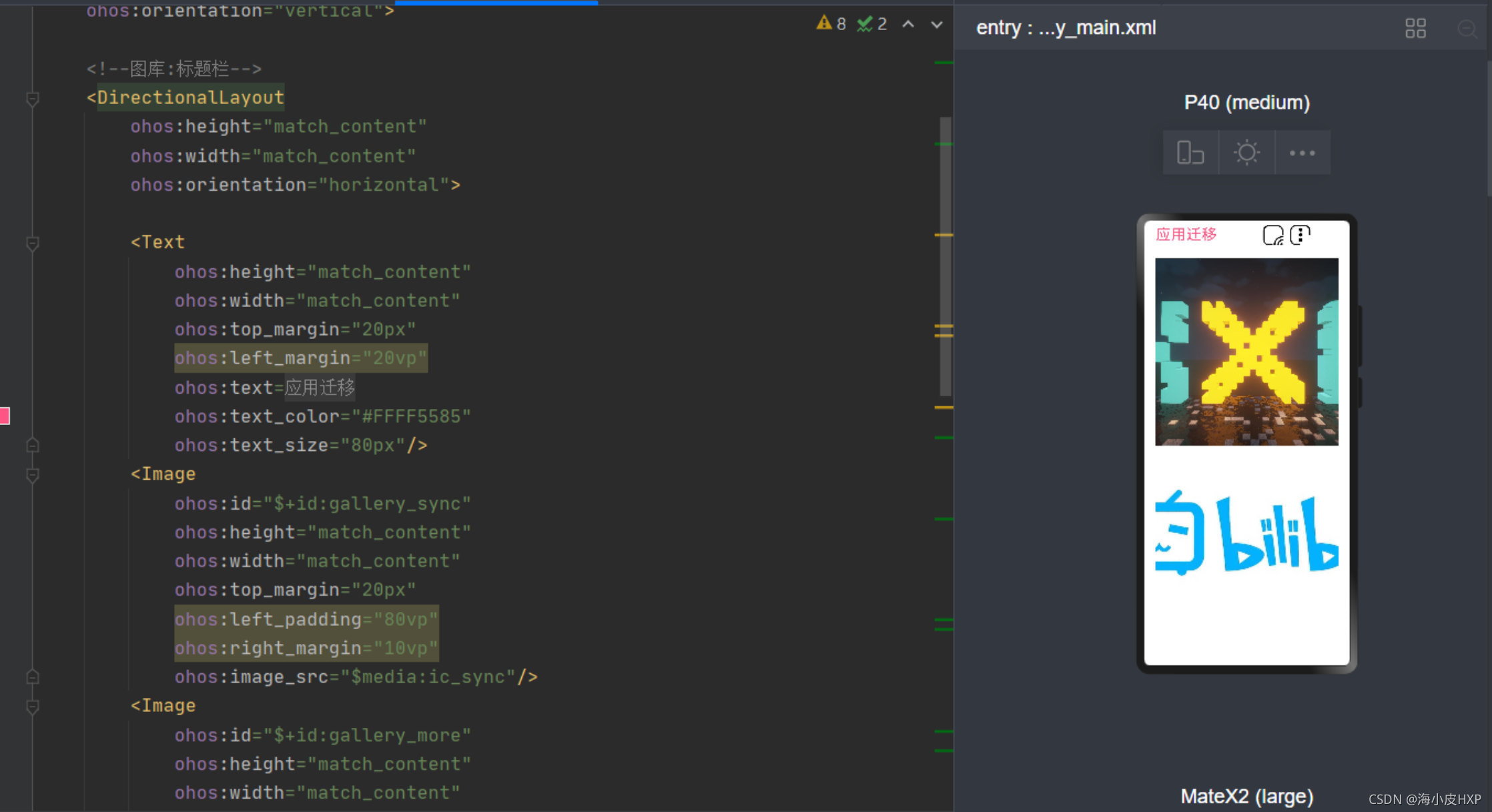1492x812 pixels.
Task: Select the entry : ...y_main.xml previewer tab
Action: tap(1066, 28)
